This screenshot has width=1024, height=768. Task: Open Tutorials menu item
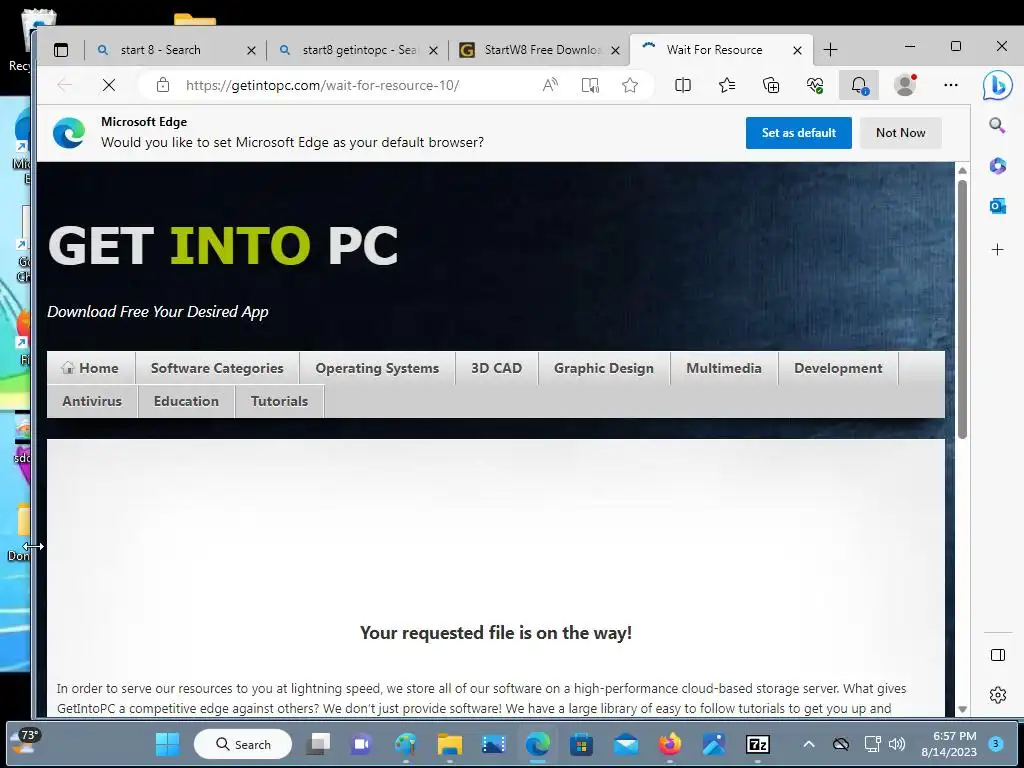pyautogui.click(x=280, y=401)
